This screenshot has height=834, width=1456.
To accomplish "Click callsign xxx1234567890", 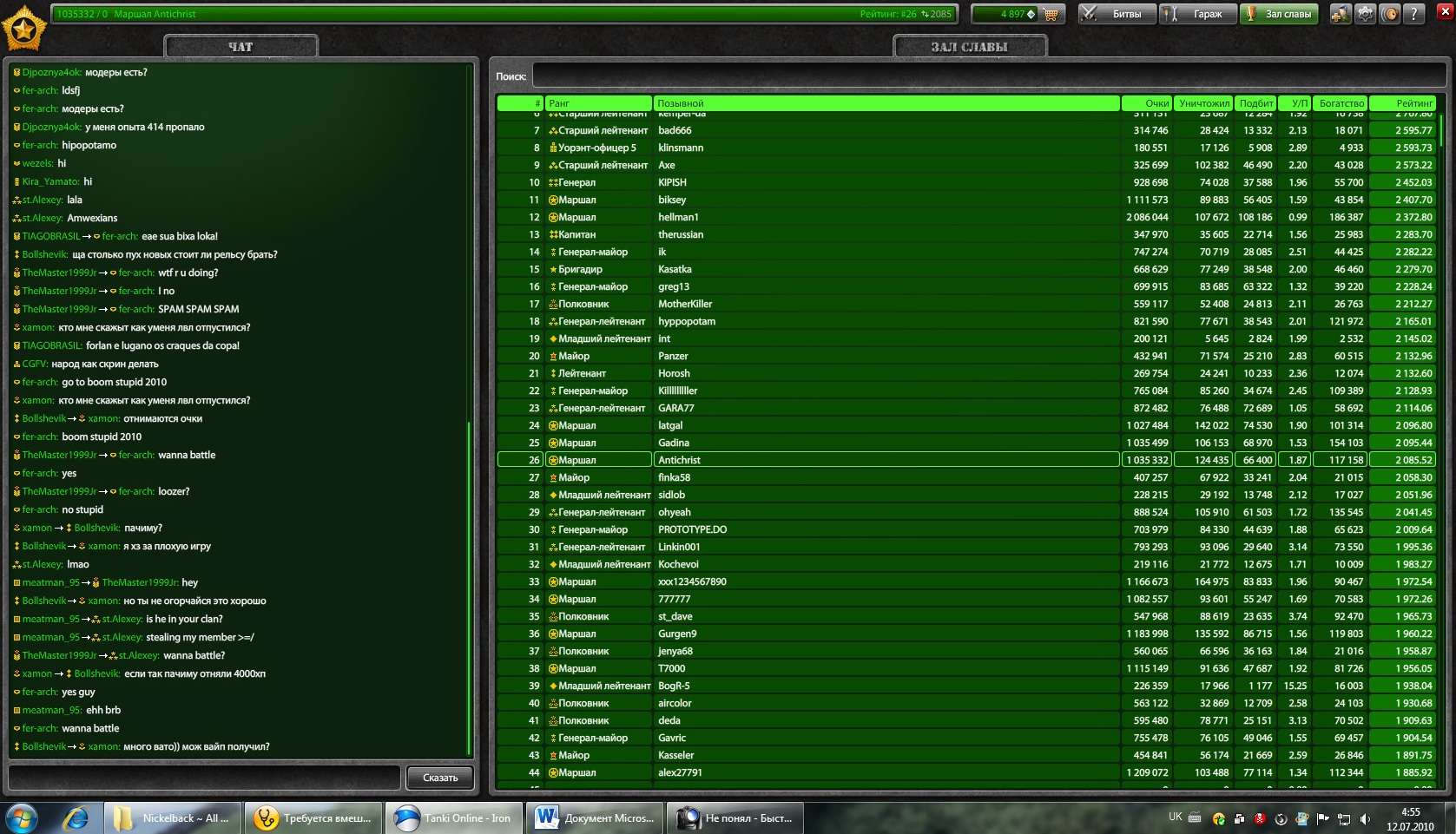I will [x=692, y=581].
